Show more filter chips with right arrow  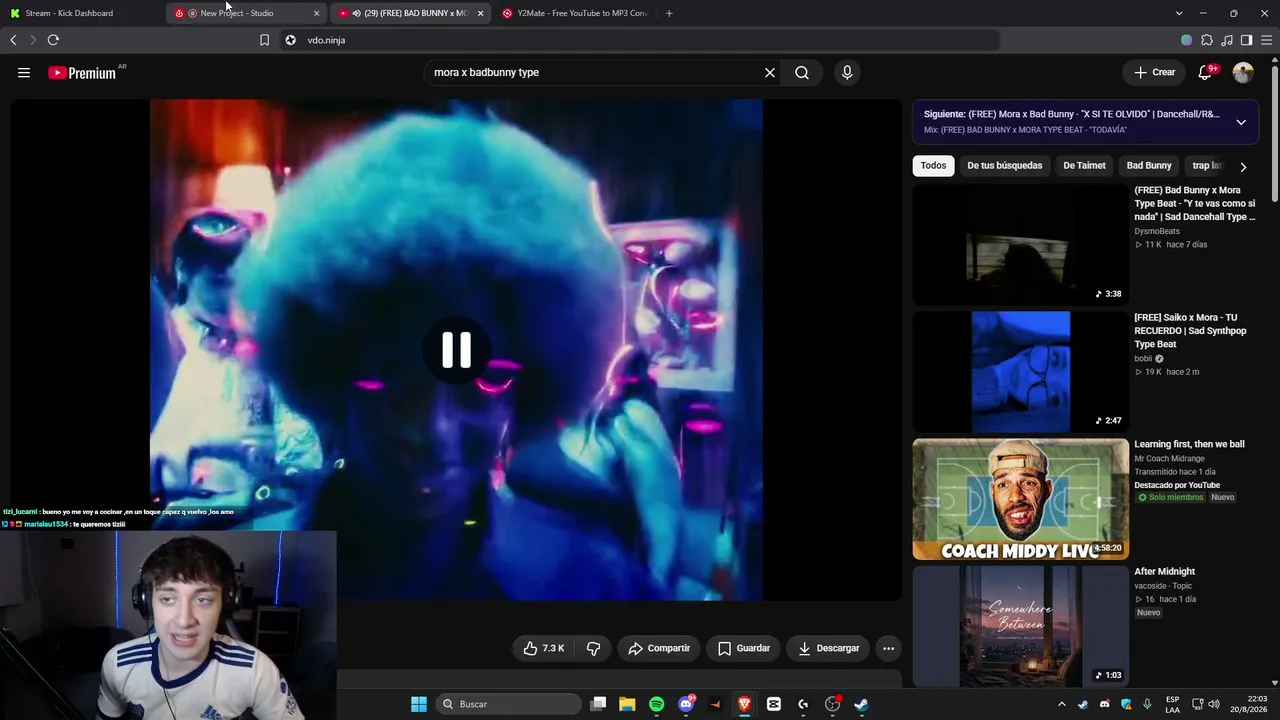(x=1243, y=167)
